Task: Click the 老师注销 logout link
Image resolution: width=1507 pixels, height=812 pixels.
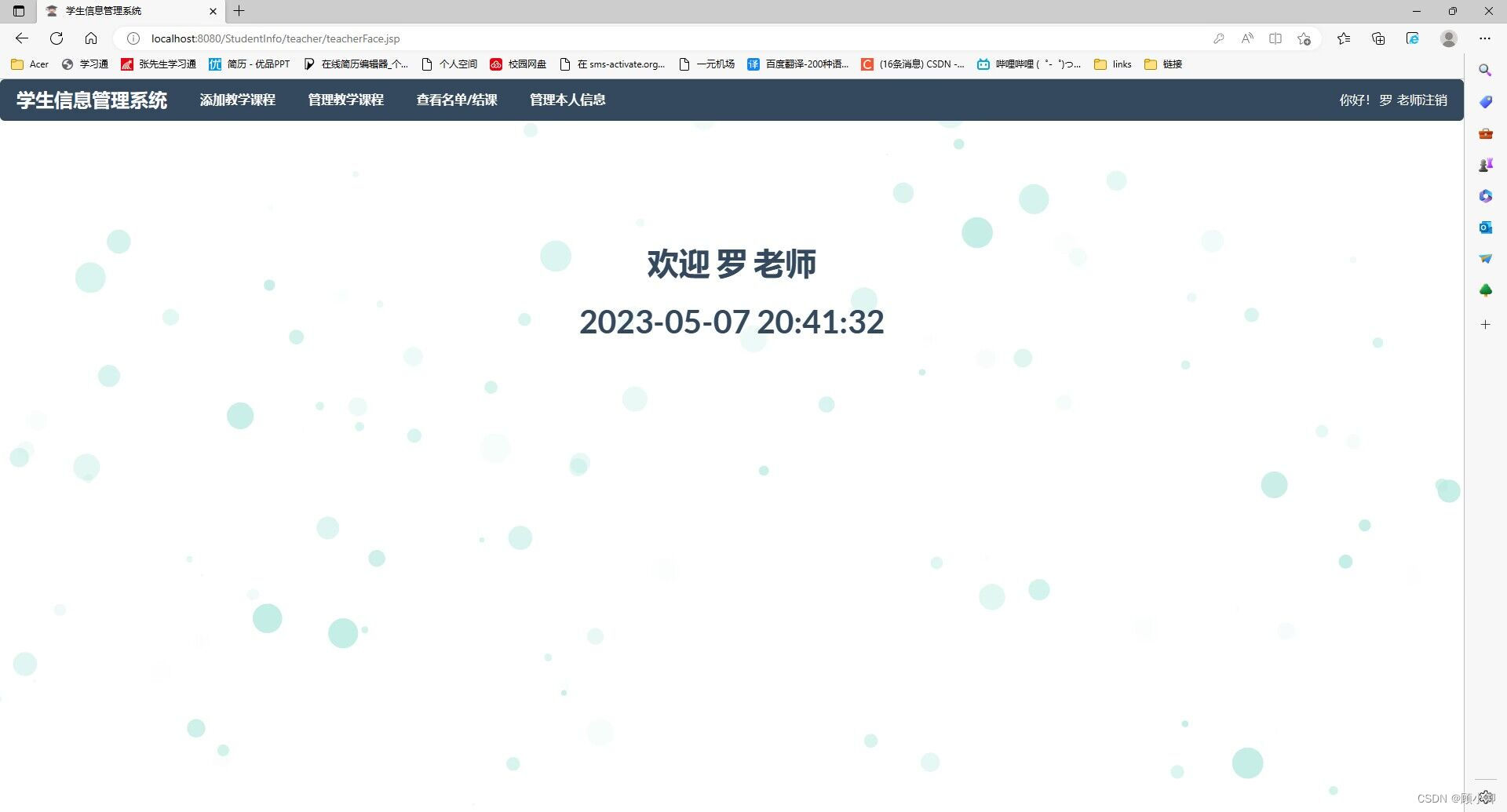Action: [1425, 100]
